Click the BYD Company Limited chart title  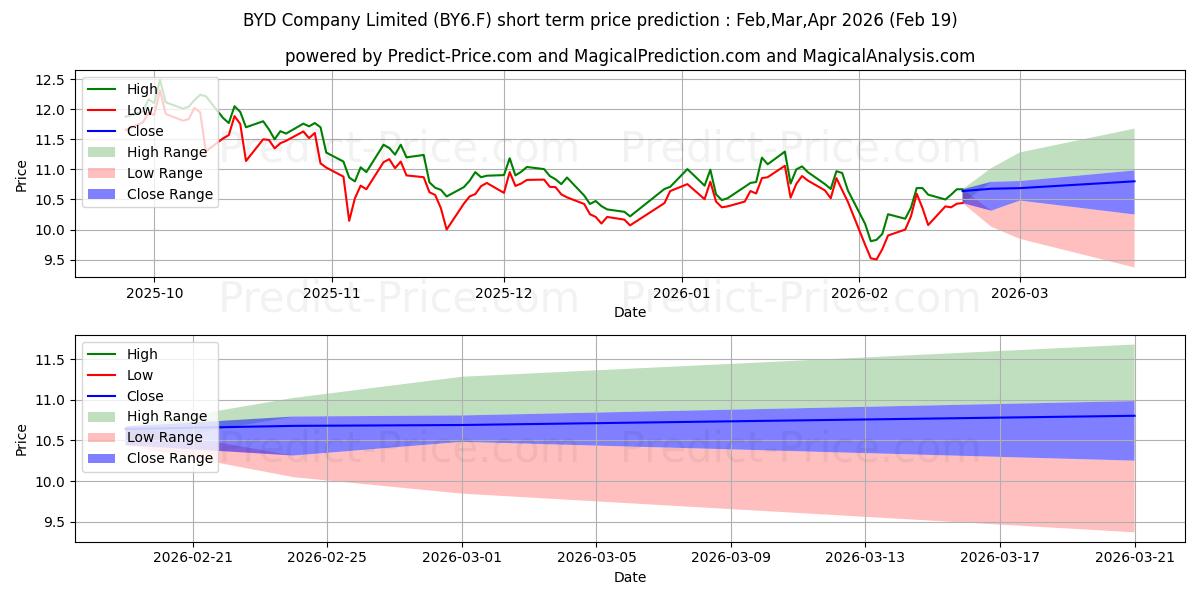click(600, 20)
